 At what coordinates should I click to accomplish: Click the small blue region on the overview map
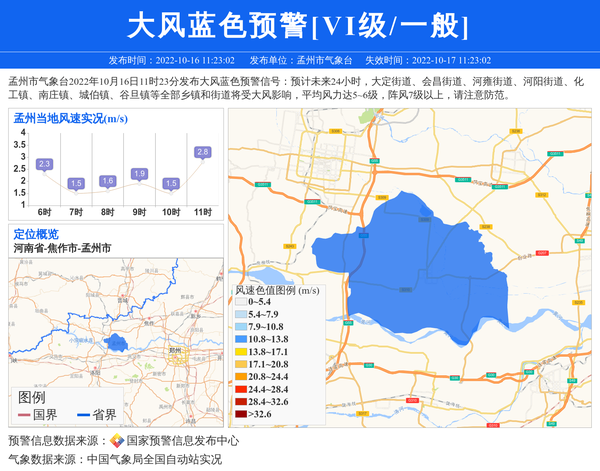[117, 343]
